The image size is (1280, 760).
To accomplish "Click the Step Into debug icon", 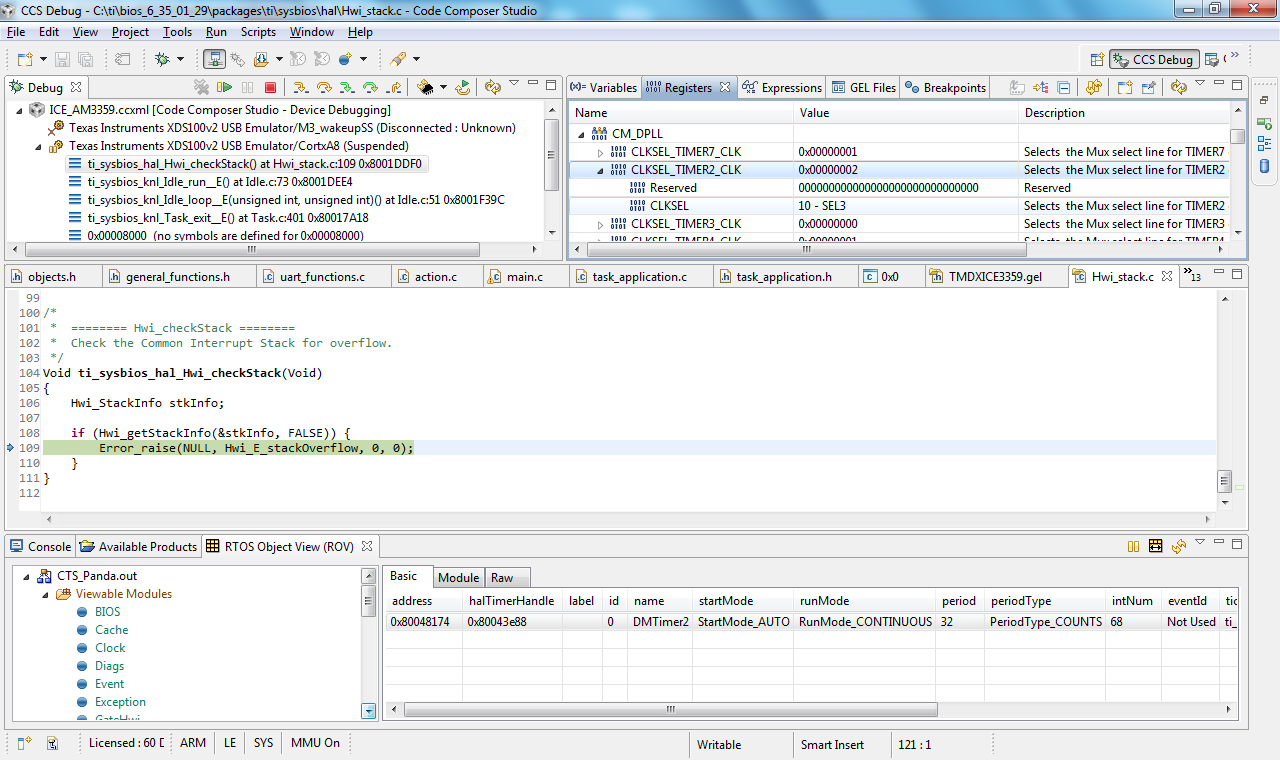I will (x=299, y=88).
